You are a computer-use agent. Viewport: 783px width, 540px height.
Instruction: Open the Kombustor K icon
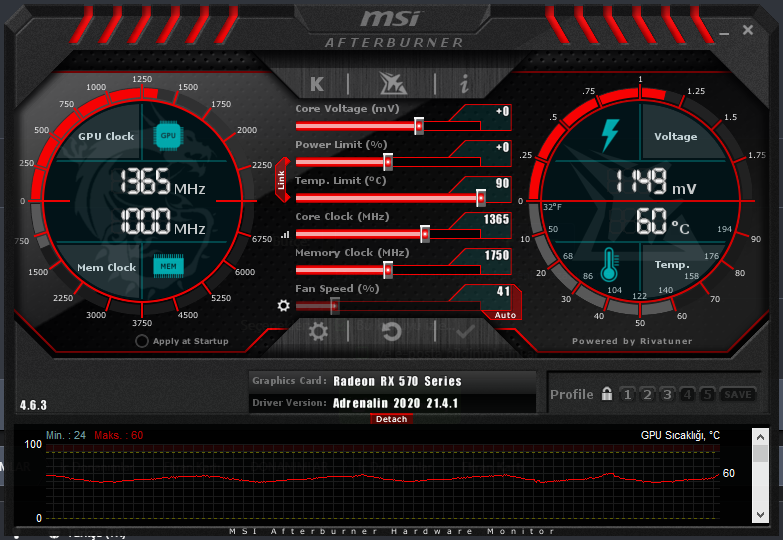click(317, 84)
